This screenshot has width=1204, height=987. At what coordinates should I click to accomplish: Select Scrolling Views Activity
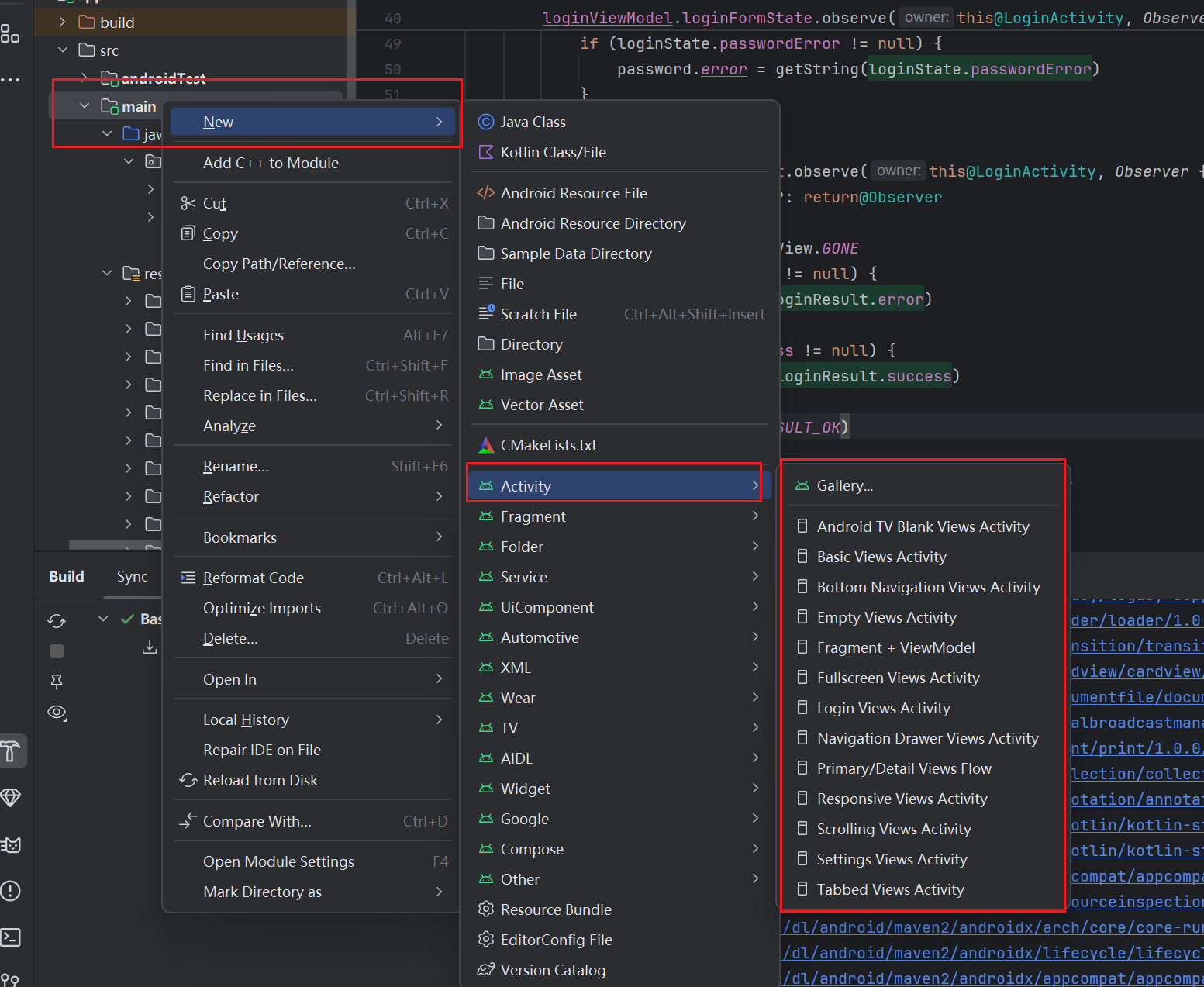923,829
